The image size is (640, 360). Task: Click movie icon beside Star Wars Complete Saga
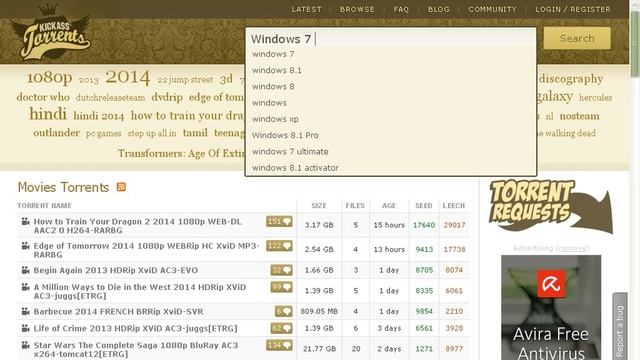click(x=25, y=345)
